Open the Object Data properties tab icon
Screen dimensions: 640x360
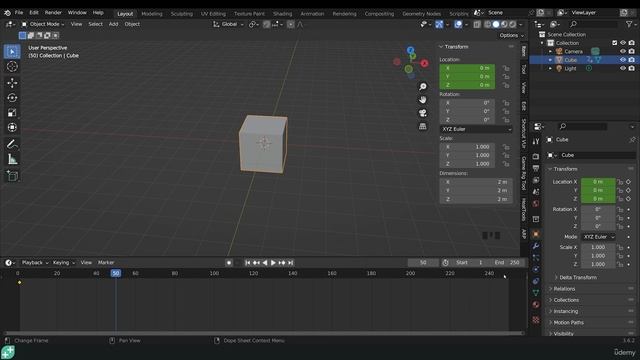536,293
